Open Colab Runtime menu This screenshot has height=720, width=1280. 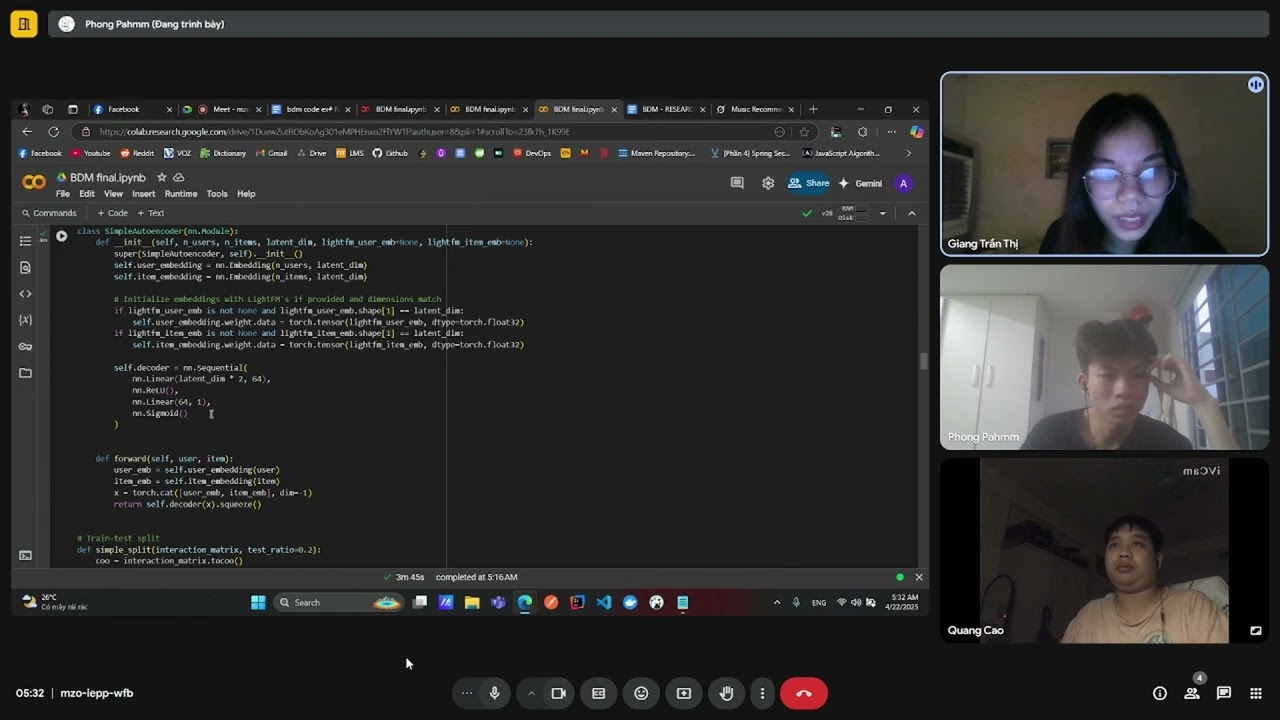tap(181, 194)
